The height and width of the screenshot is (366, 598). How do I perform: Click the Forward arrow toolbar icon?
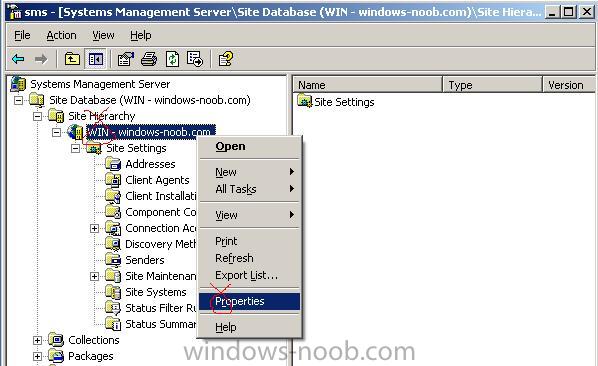pyautogui.click(x=41, y=59)
